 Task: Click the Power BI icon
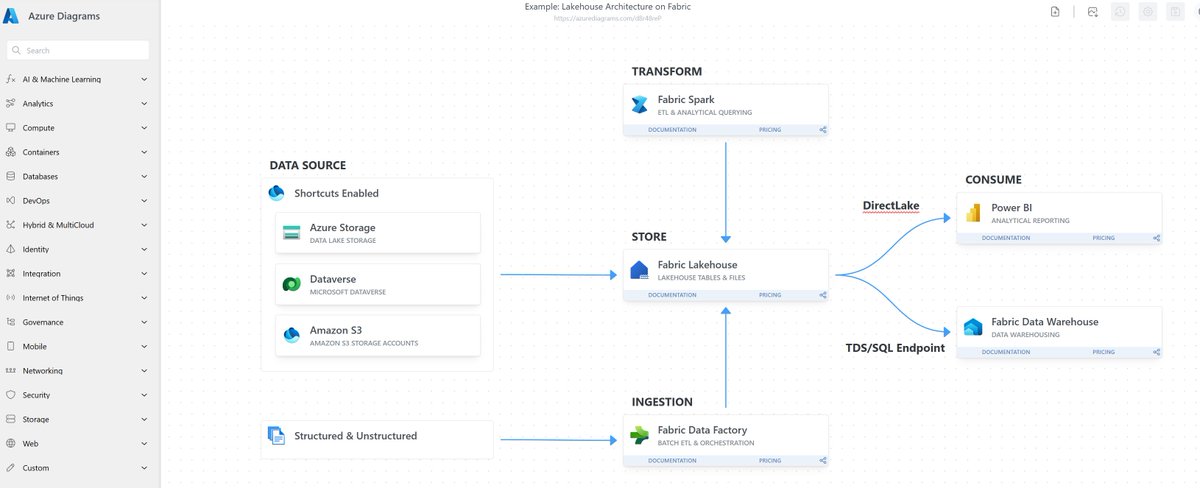point(974,213)
